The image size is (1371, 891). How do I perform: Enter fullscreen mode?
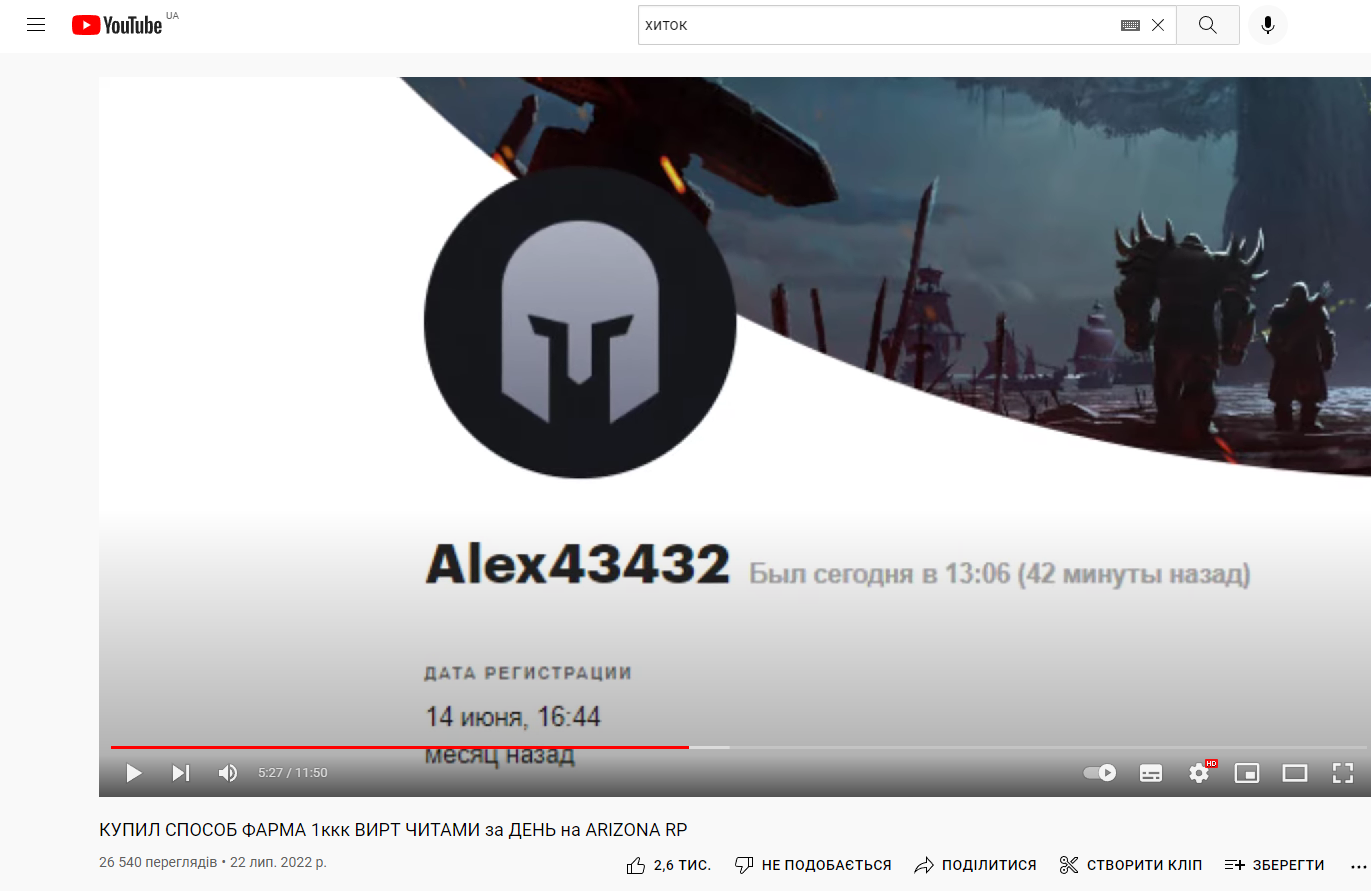(1343, 773)
